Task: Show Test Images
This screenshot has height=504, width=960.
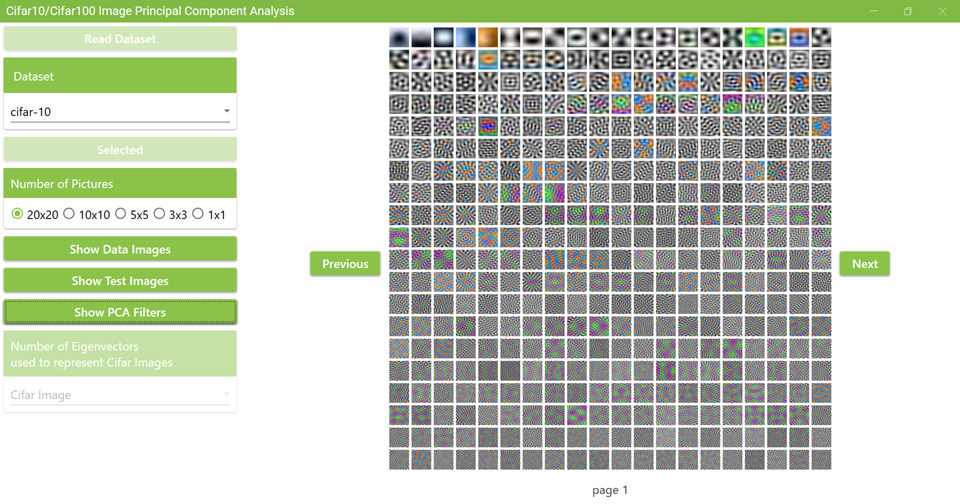Action: point(120,280)
